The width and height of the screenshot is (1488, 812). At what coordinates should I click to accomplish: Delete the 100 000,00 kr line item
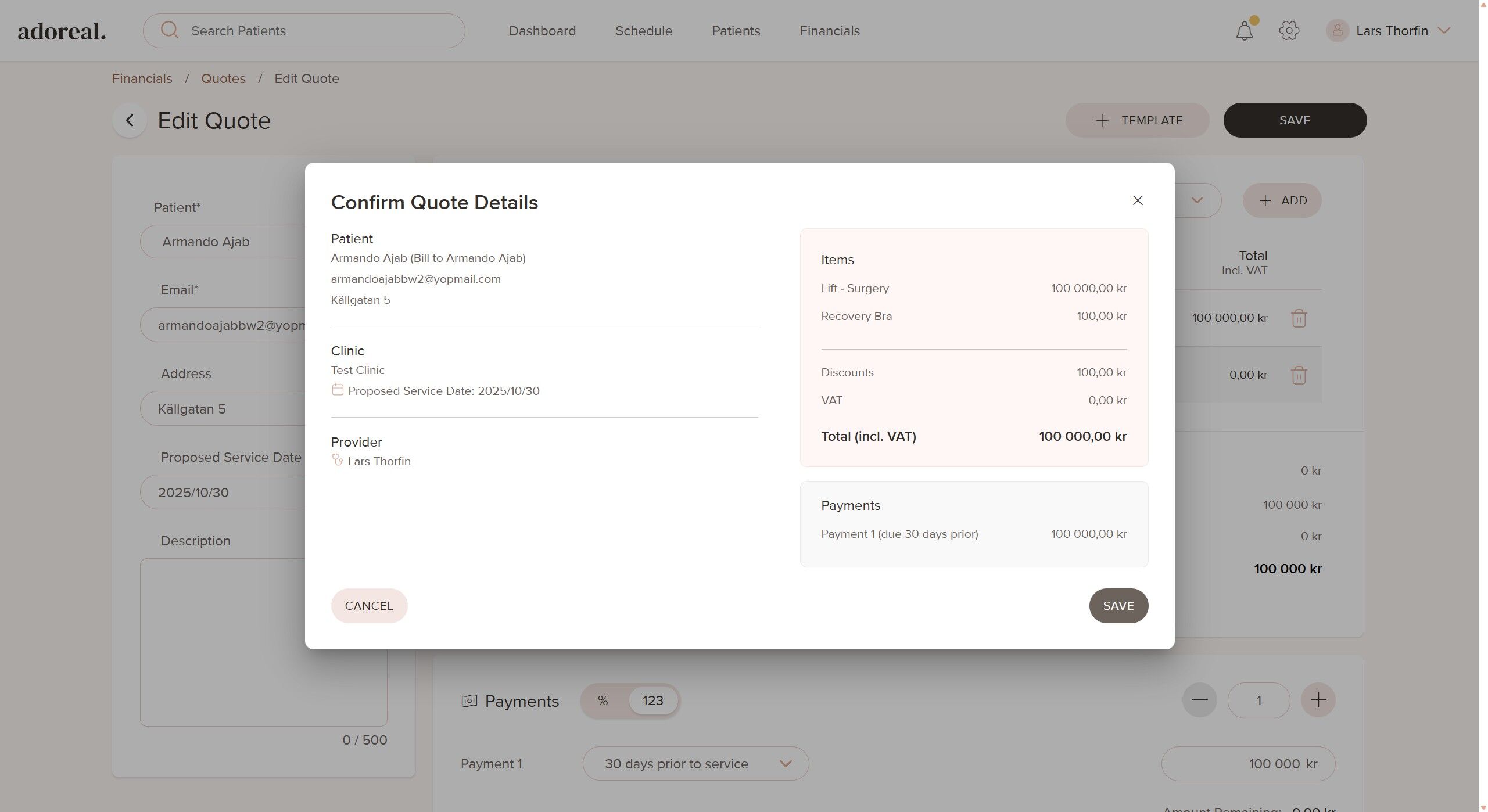click(1298, 318)
